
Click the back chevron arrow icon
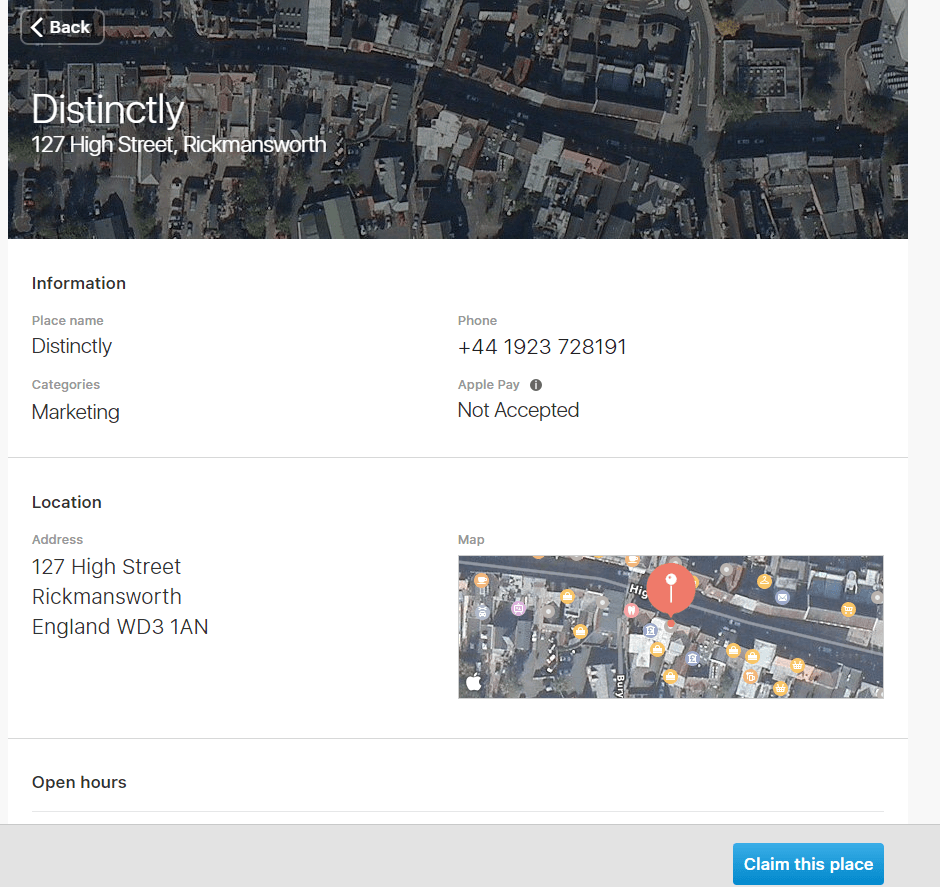pyautogui.click(x=38, y=27)
